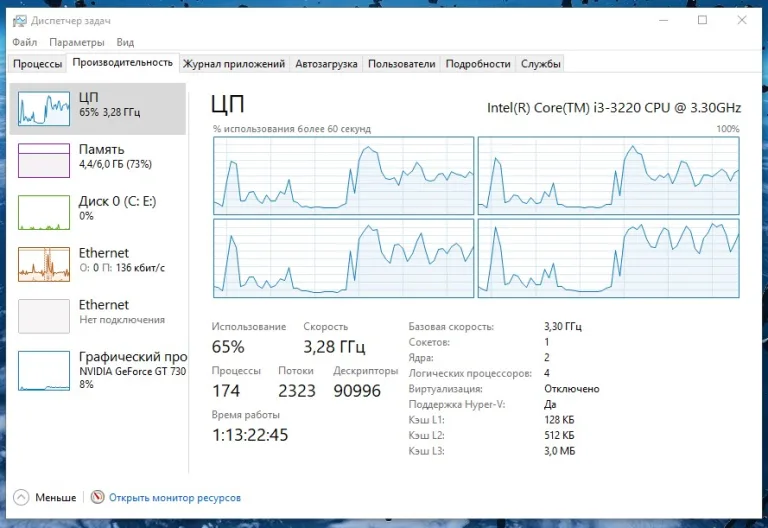Select the active Ethernet graph with orange chart
This screenshot has width=768, height=528.
44,264
